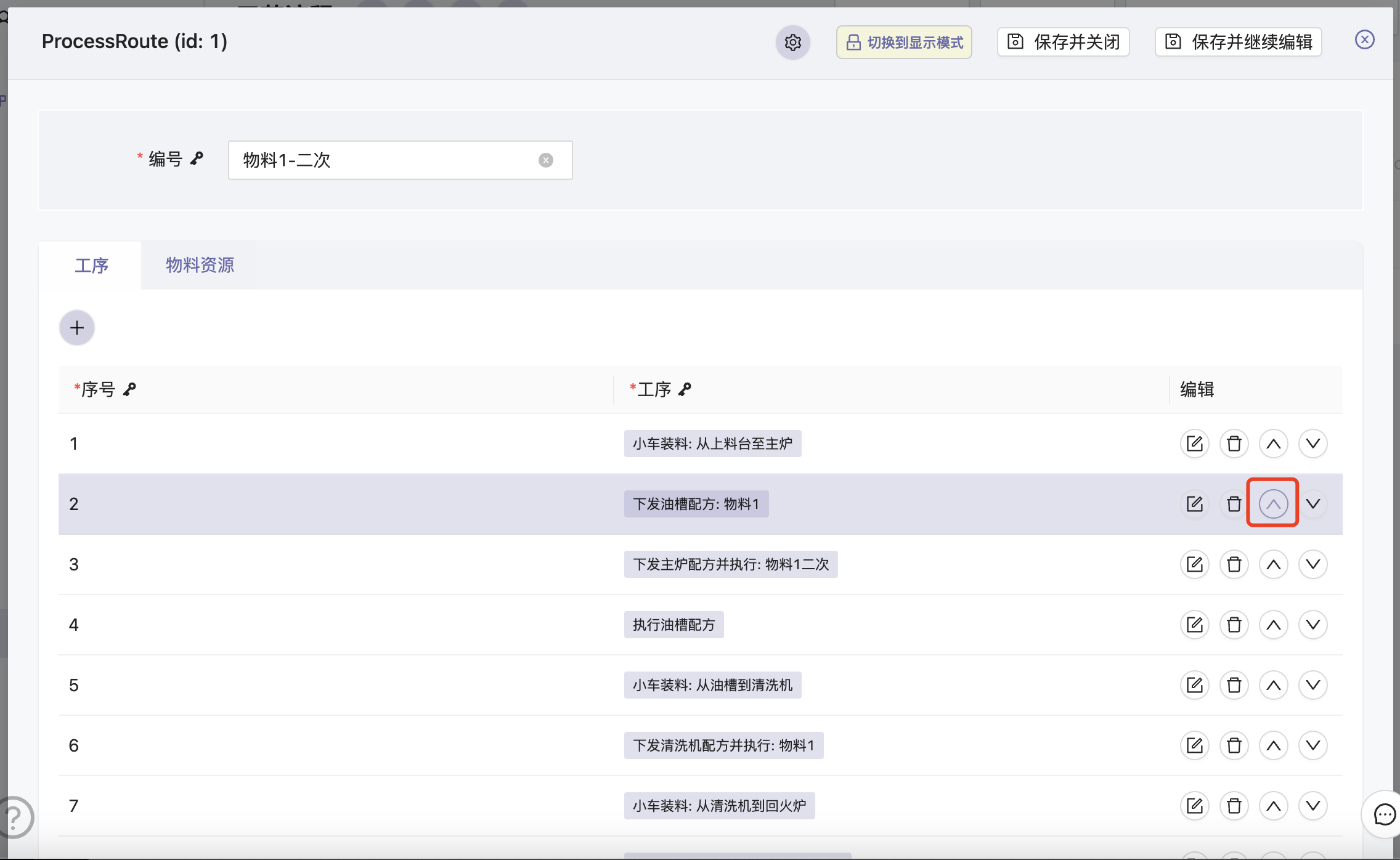Switch to the 物料资源 tab
This screenshot has height=860, width=1400.
point(200,266)
